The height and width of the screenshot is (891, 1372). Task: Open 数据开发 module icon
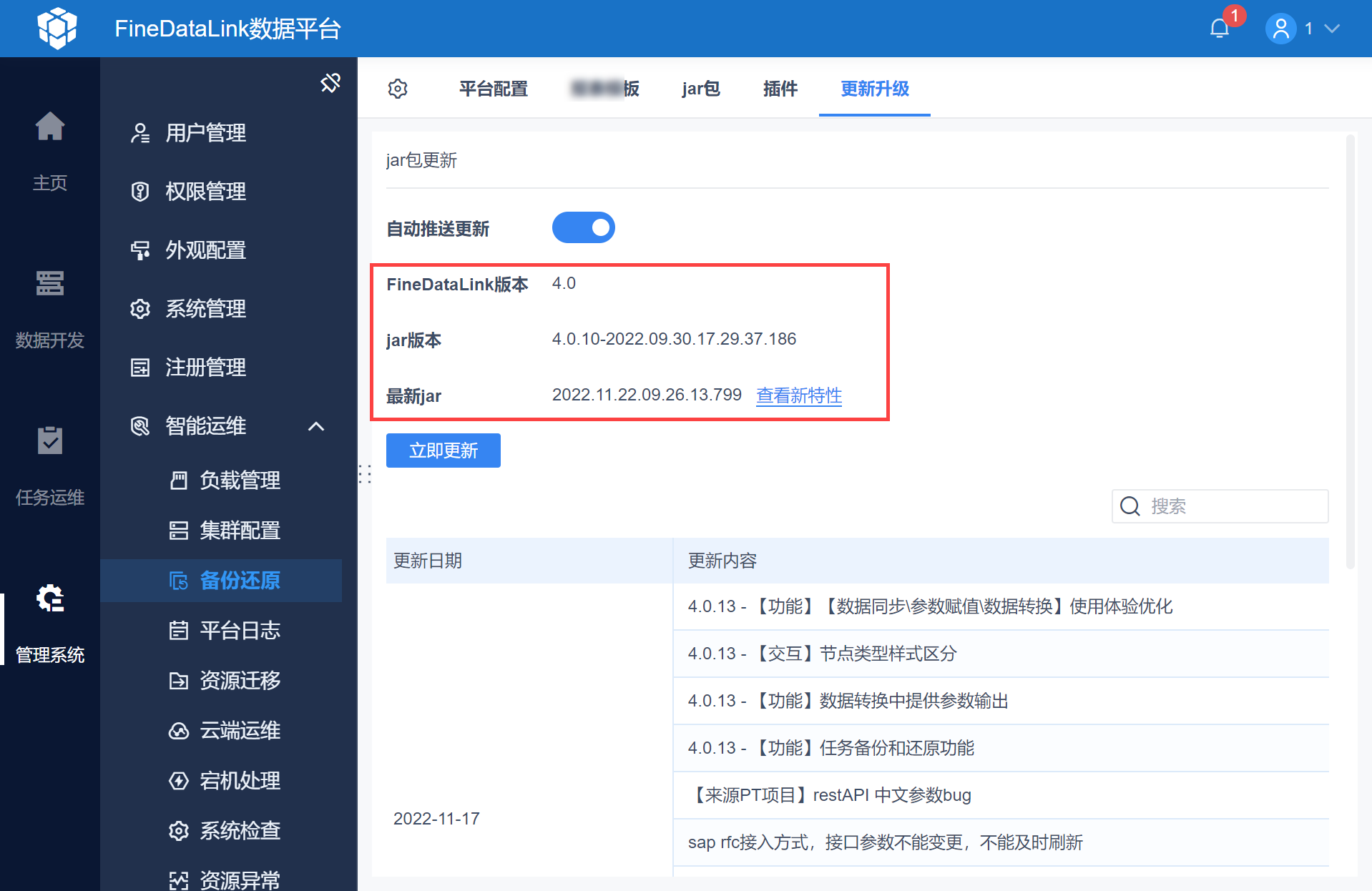tap(50, 283)
